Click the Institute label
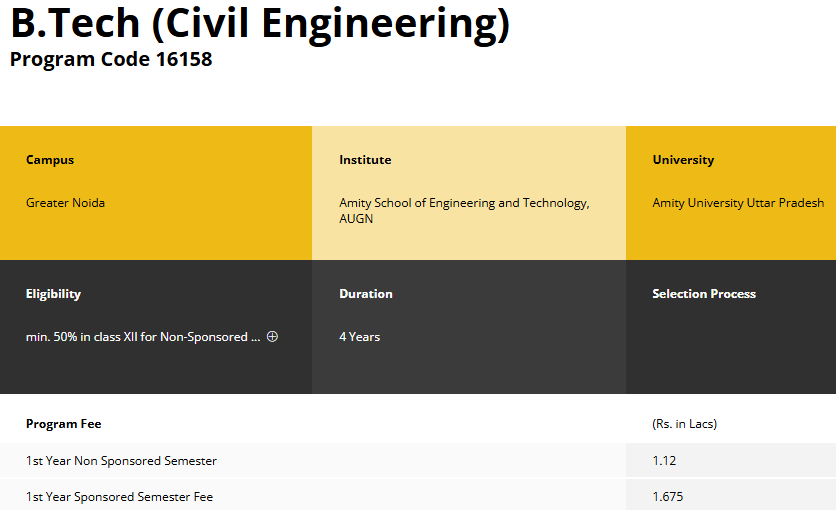This screenshot has height=510, width=836. click(x=365, y=160)
